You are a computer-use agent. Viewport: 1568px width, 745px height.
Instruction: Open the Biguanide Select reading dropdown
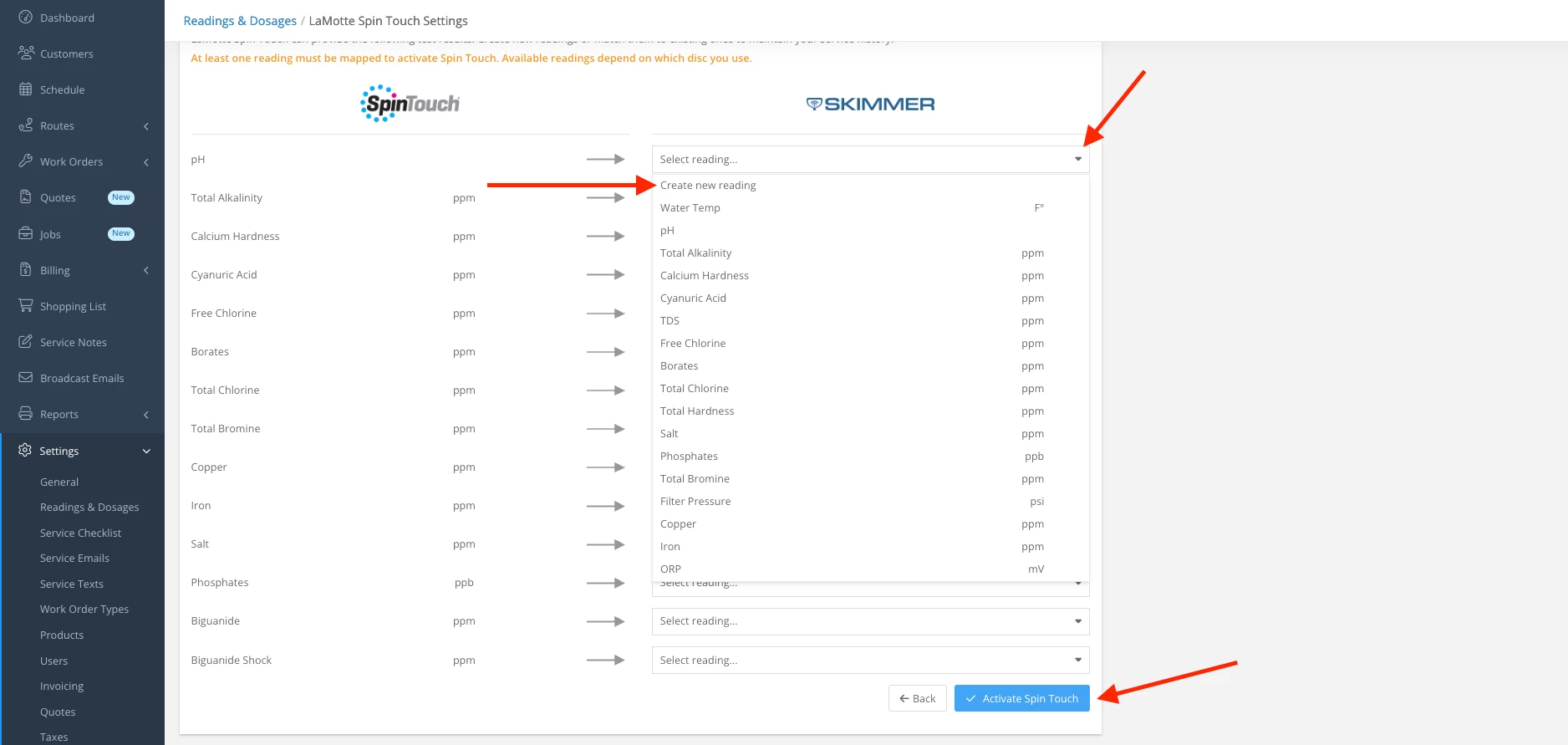pos(870,621)
